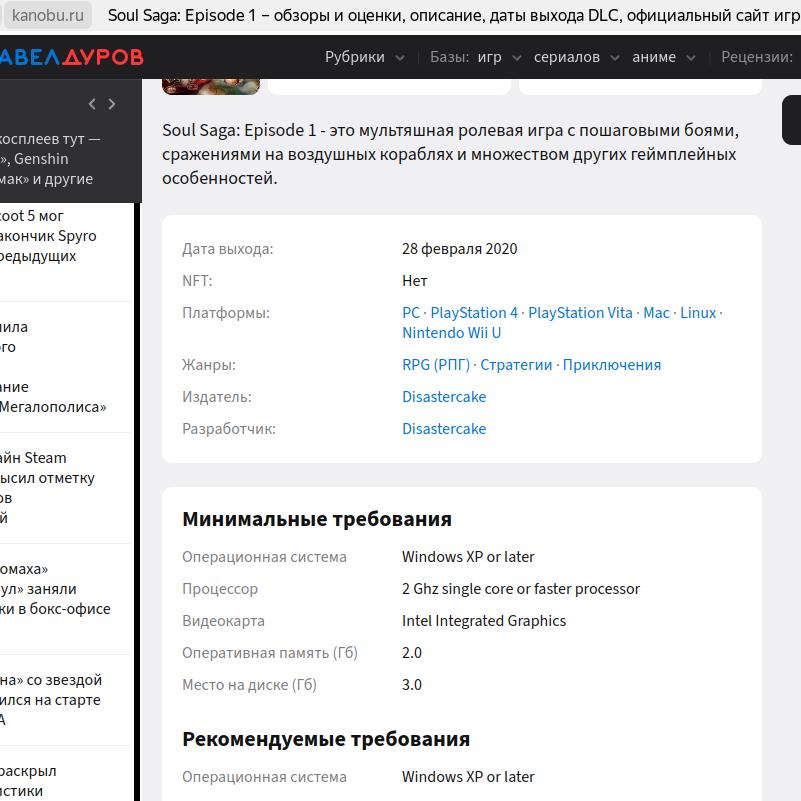The height and width of the screenshot is (801, 801).
Task: Expand the chevron next to аниме
Action: tap(691, 58)
